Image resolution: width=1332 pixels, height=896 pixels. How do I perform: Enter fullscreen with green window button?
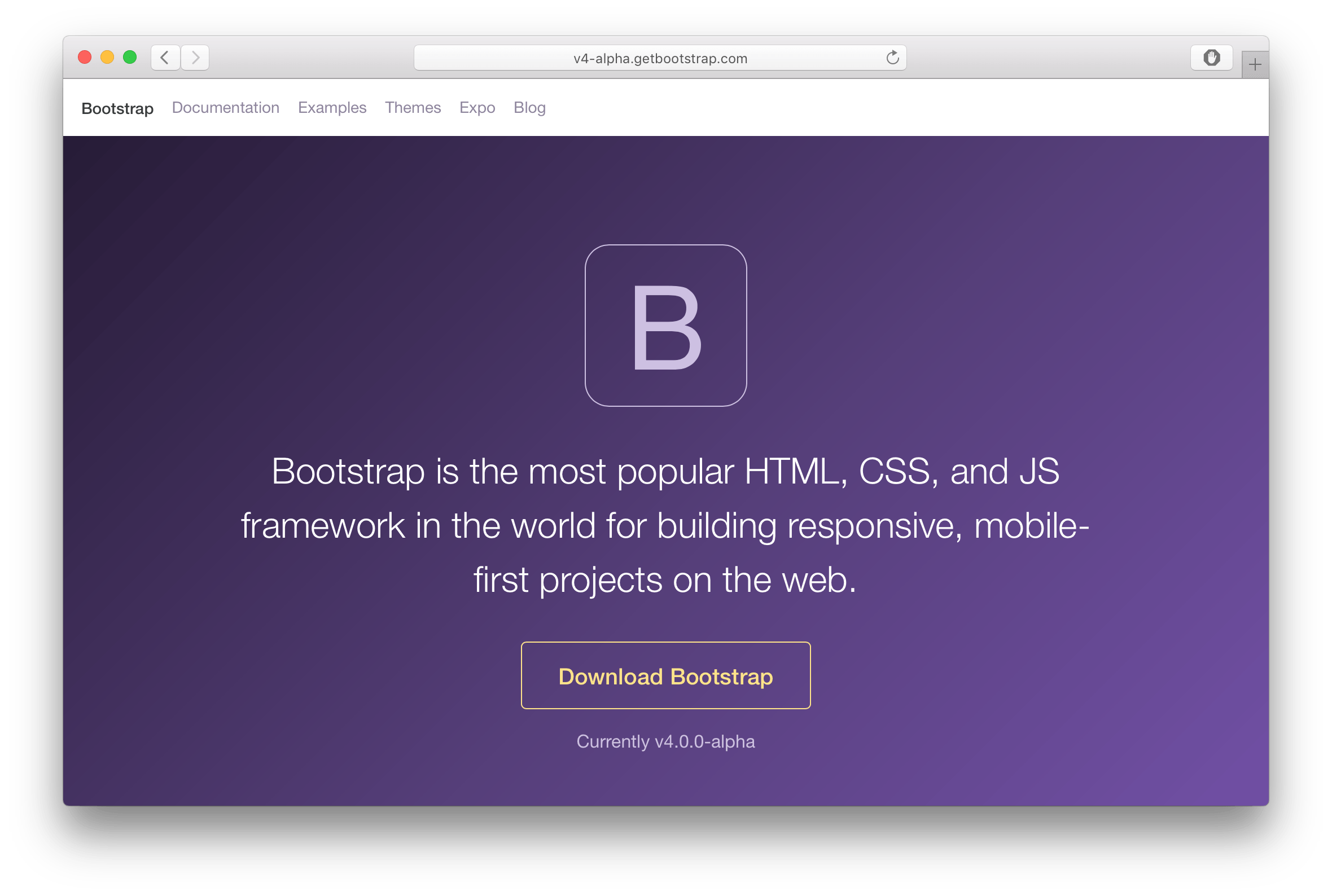130,57
